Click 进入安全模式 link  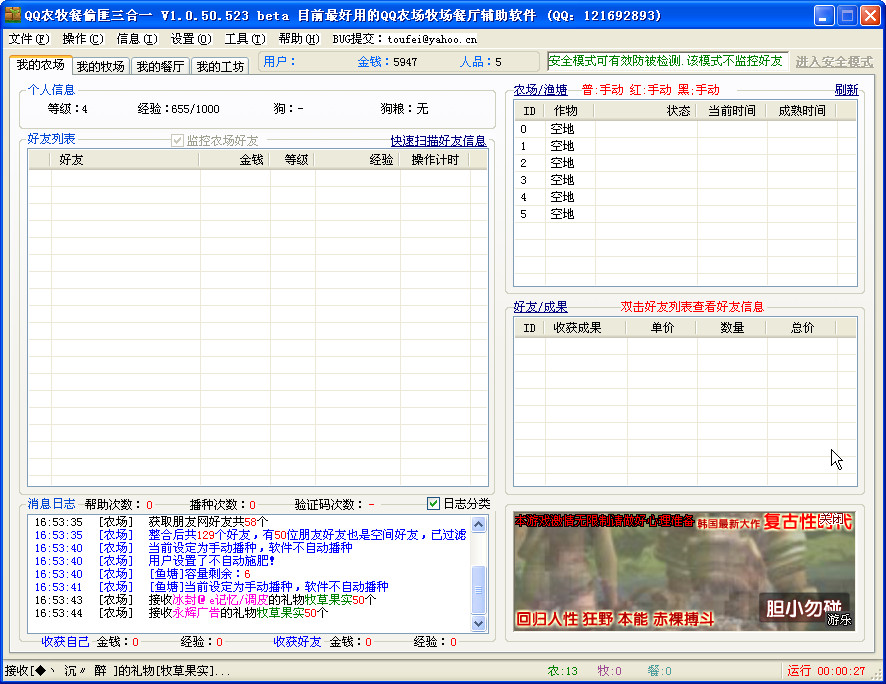pyautogui.click(x=834, y=62)
